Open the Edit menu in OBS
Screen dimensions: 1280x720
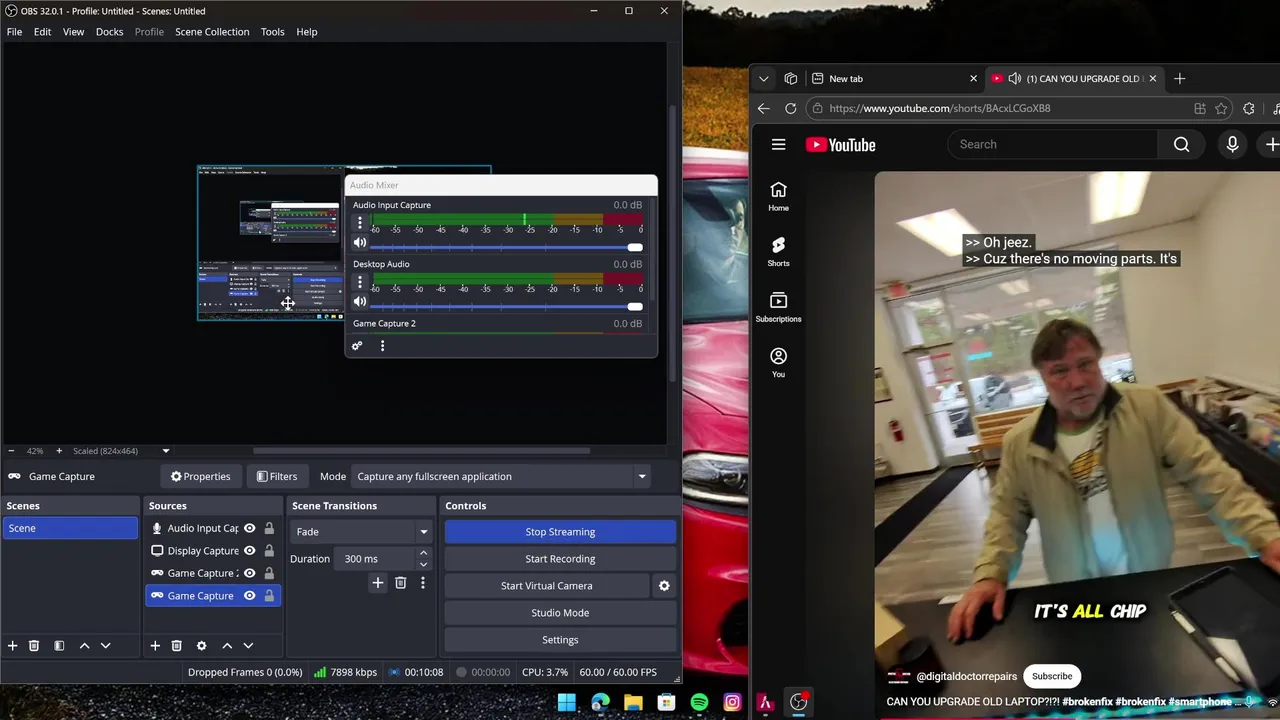(x=42, y=32)
